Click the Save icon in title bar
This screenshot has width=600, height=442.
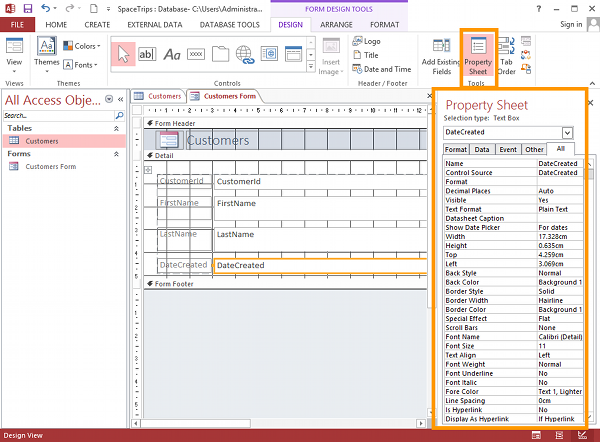tap(28, 8)
